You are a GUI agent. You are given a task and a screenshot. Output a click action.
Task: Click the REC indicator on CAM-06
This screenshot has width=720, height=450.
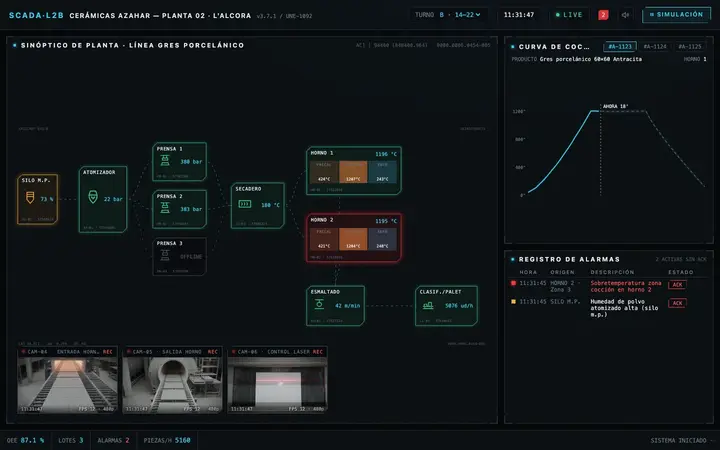pyautogui.click(x=318, y=352)
